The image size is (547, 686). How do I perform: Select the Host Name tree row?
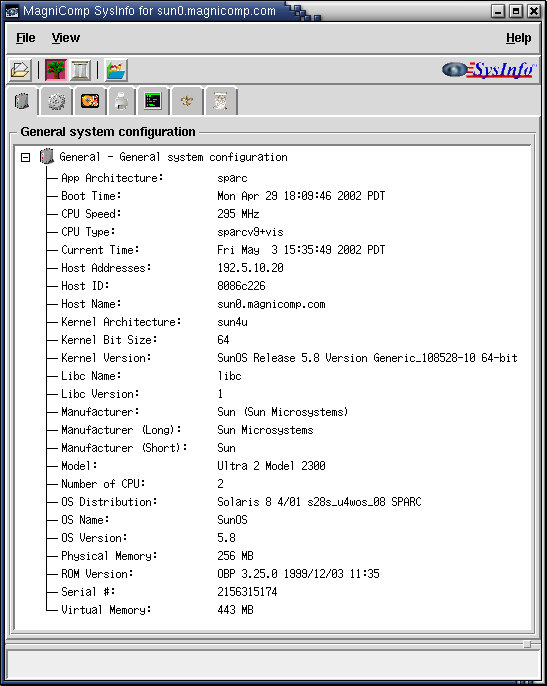pyautogui.click(x=193, y=304)
